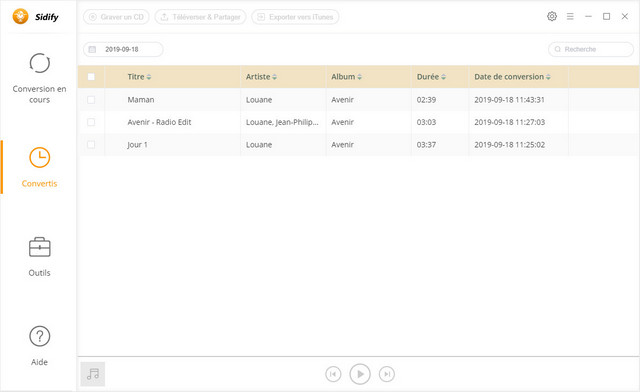Click the Sidify logo icon
Viewport: 640px width, 392px height.
click(x=20, y=17)
